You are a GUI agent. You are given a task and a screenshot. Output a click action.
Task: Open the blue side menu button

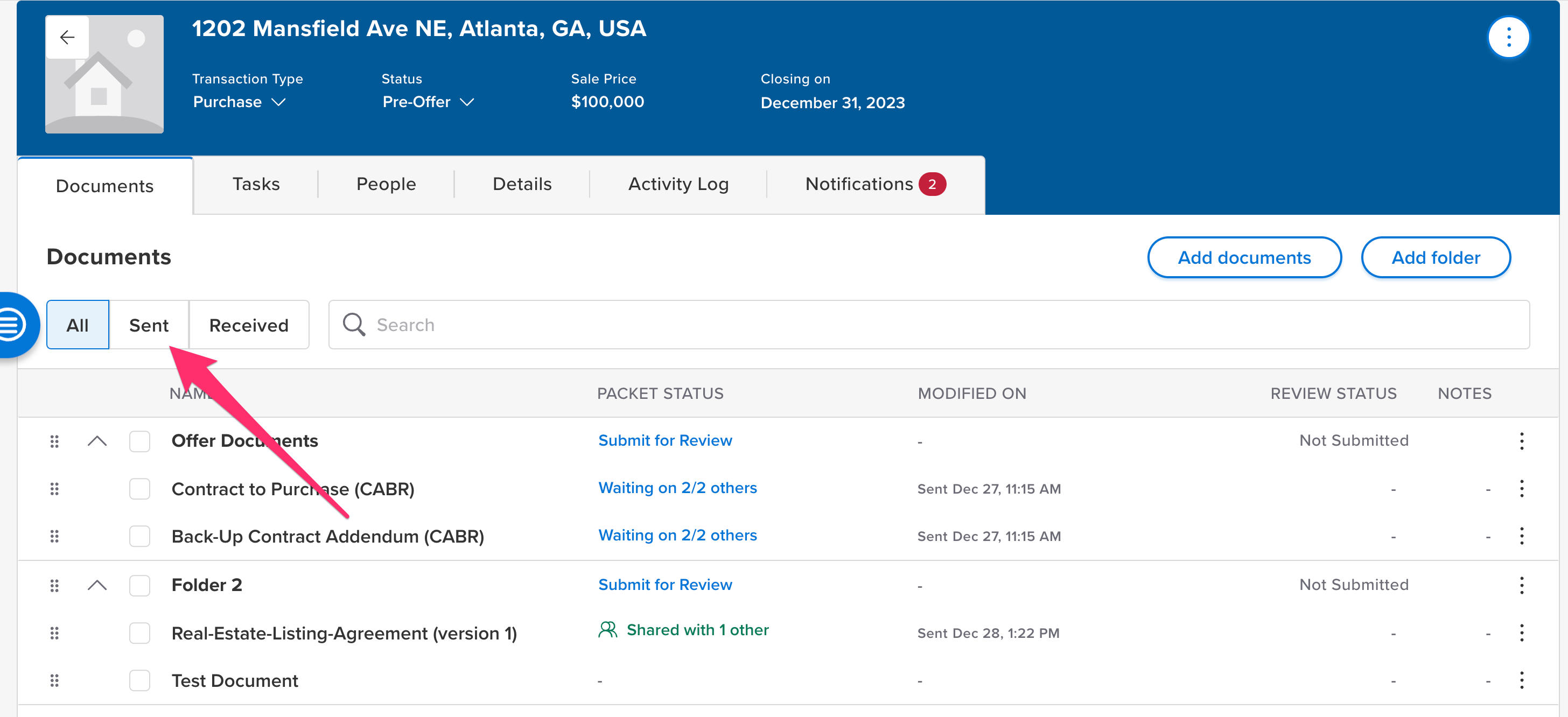click(x=13, y=325)
